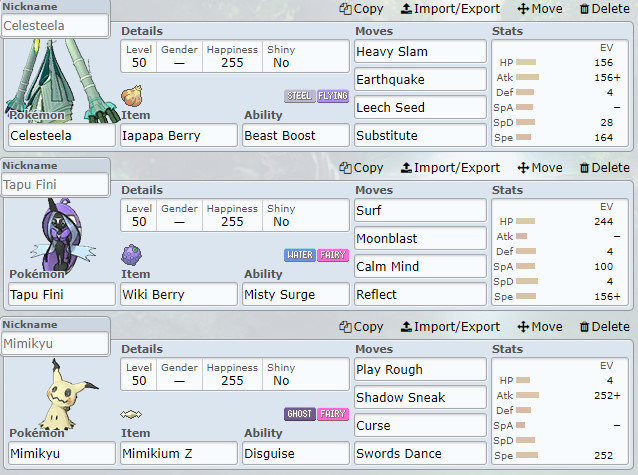
Task: Open the Iapapa Berry item field
Action: pyautogui.click(x=179, y=136)
